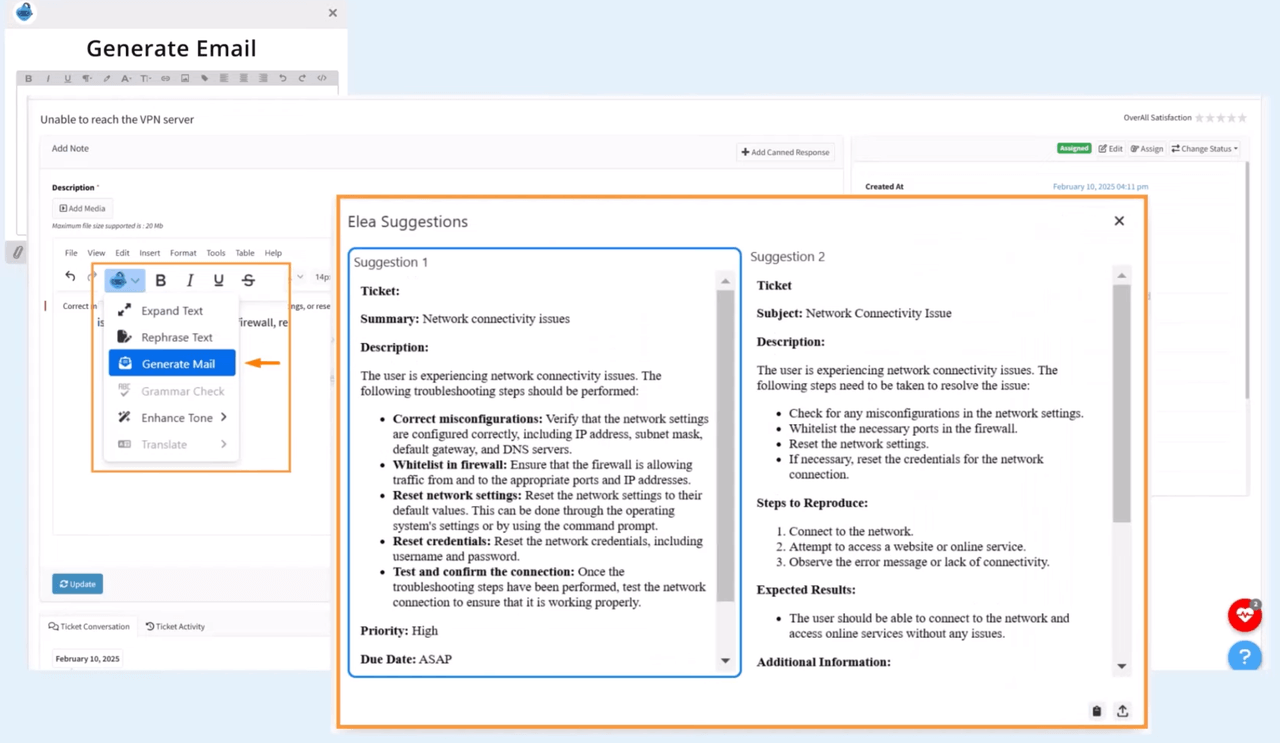Apply Bold formatting in the top toolbar

point(29,78)
